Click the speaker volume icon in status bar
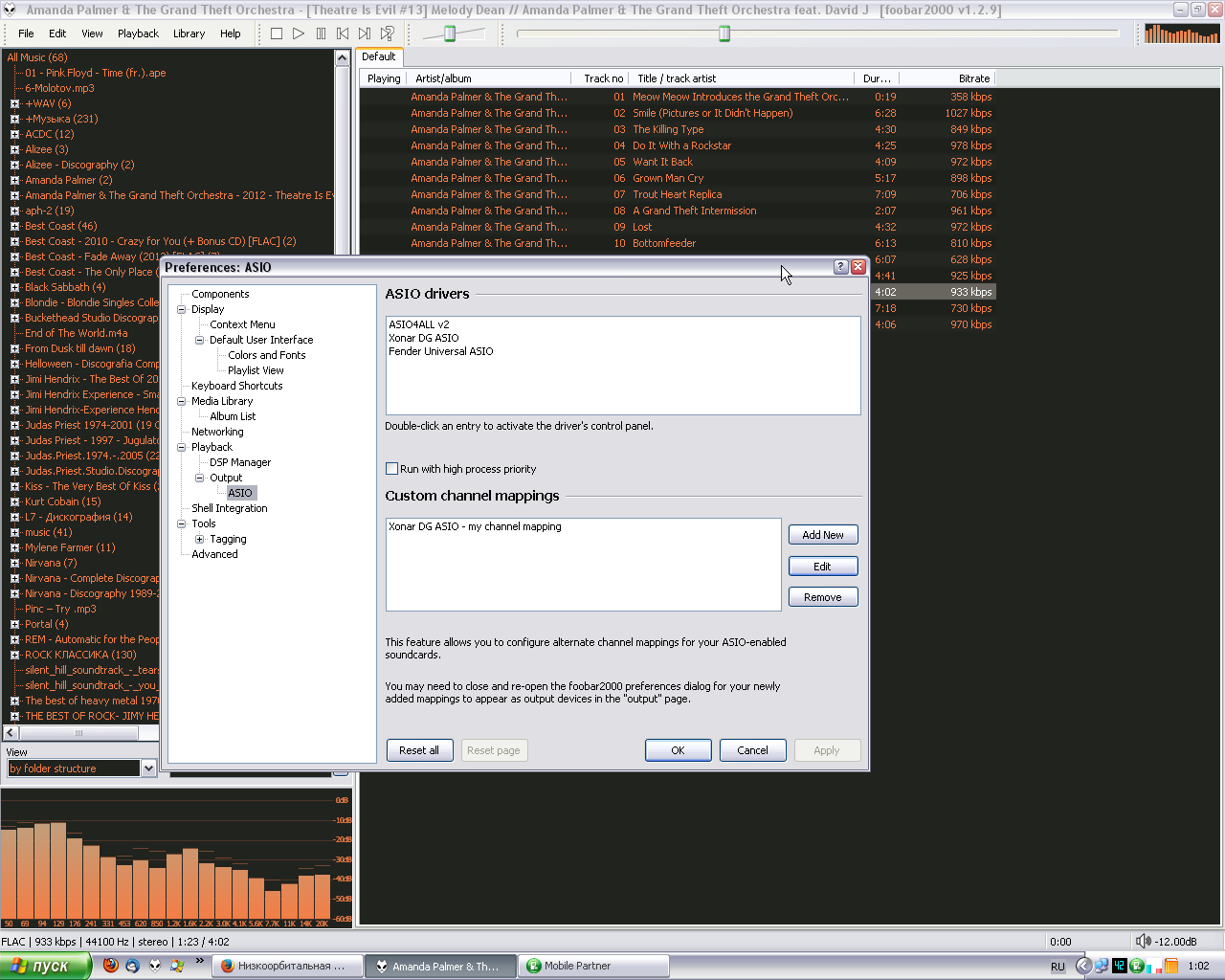This screenshot has height=980, width=1225. [x=1143, y=941]
